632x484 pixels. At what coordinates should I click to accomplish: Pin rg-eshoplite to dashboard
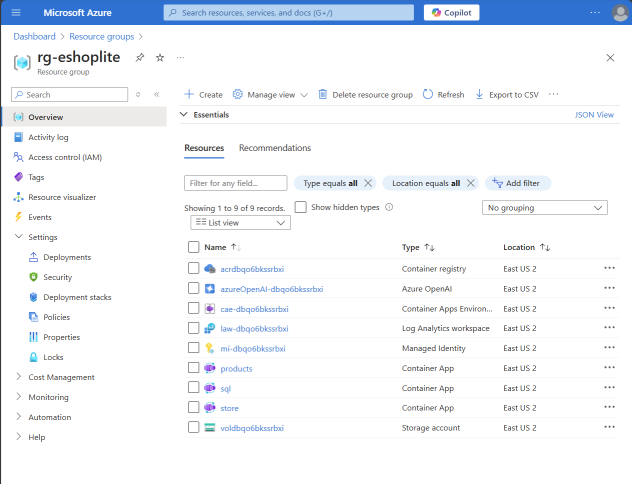(x=139, y=58)
